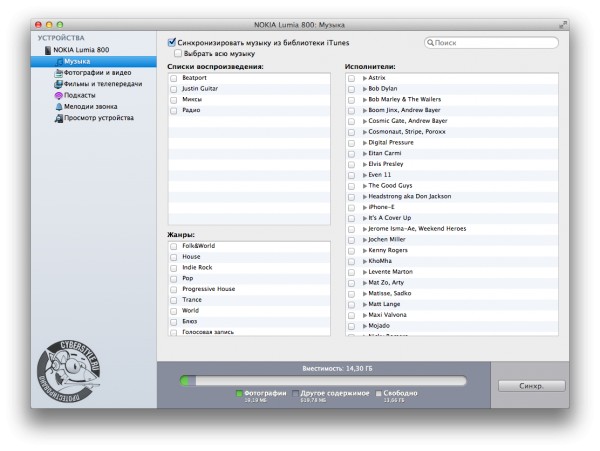This screenshot has width=600, height=451.
Task: Click artist name Levente Marton
Action: [x=390, y=272]
